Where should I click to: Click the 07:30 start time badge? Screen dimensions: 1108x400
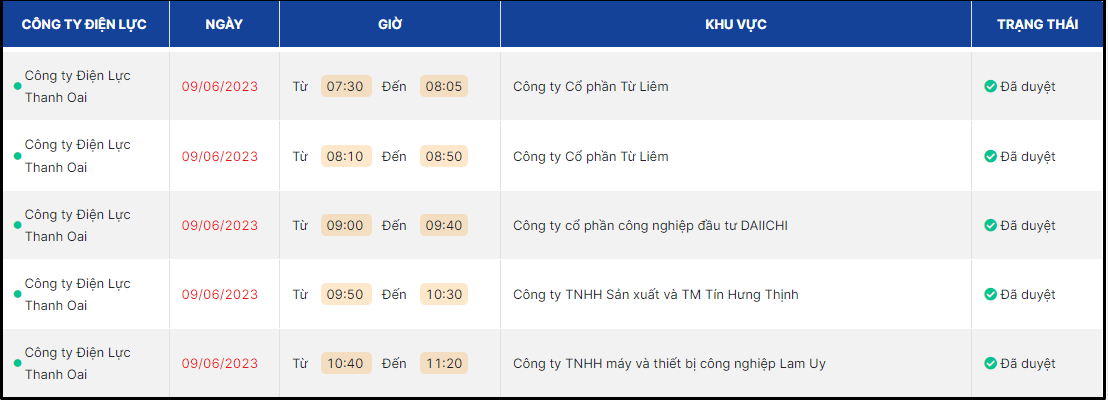pos(345,87)
